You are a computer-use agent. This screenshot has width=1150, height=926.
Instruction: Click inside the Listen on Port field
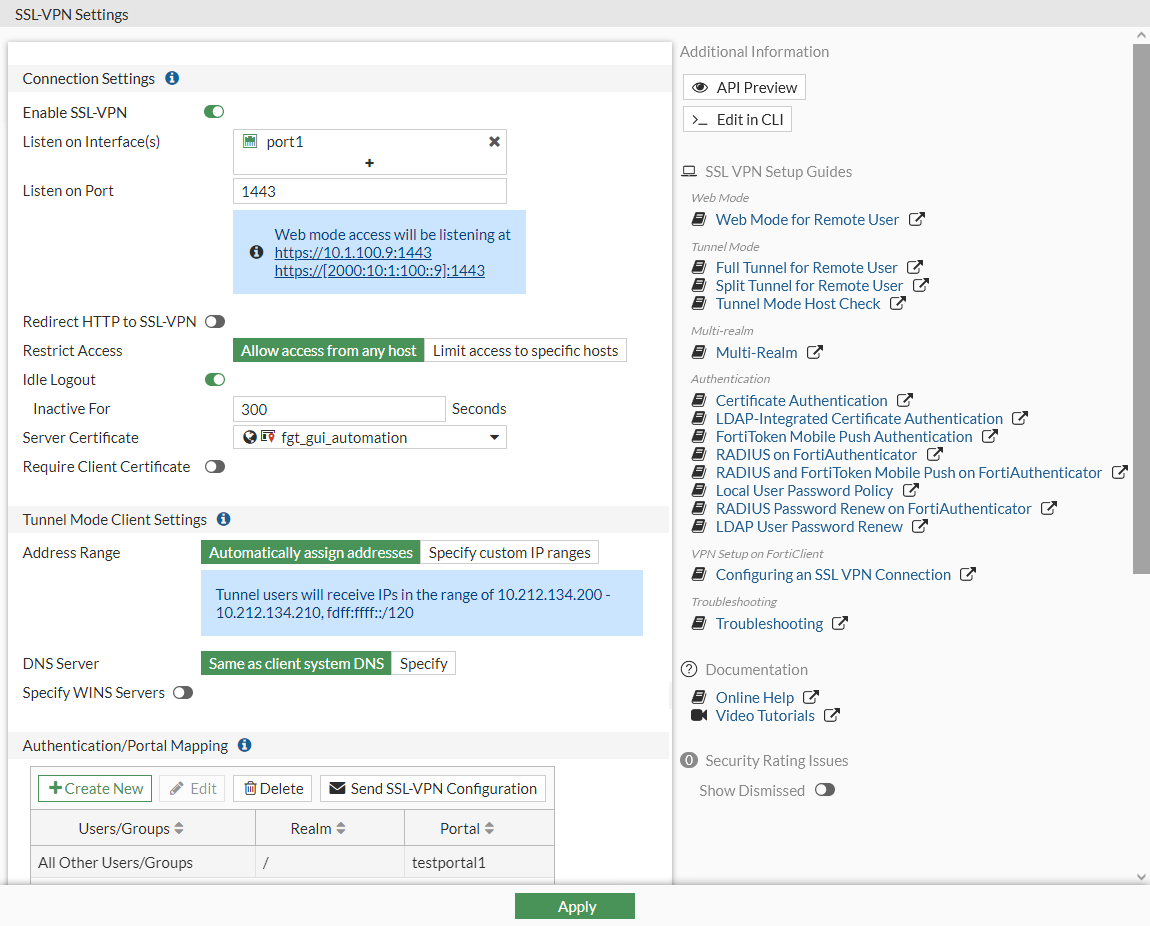[x=370, y=190]
